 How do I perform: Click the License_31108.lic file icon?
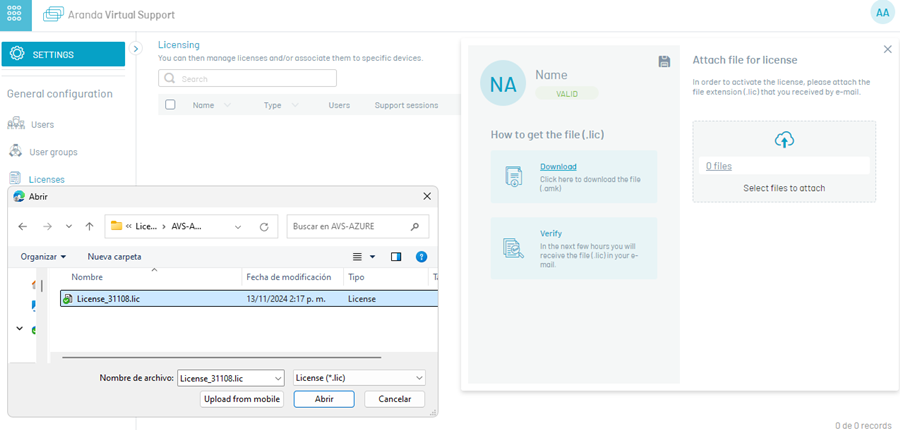68,299
